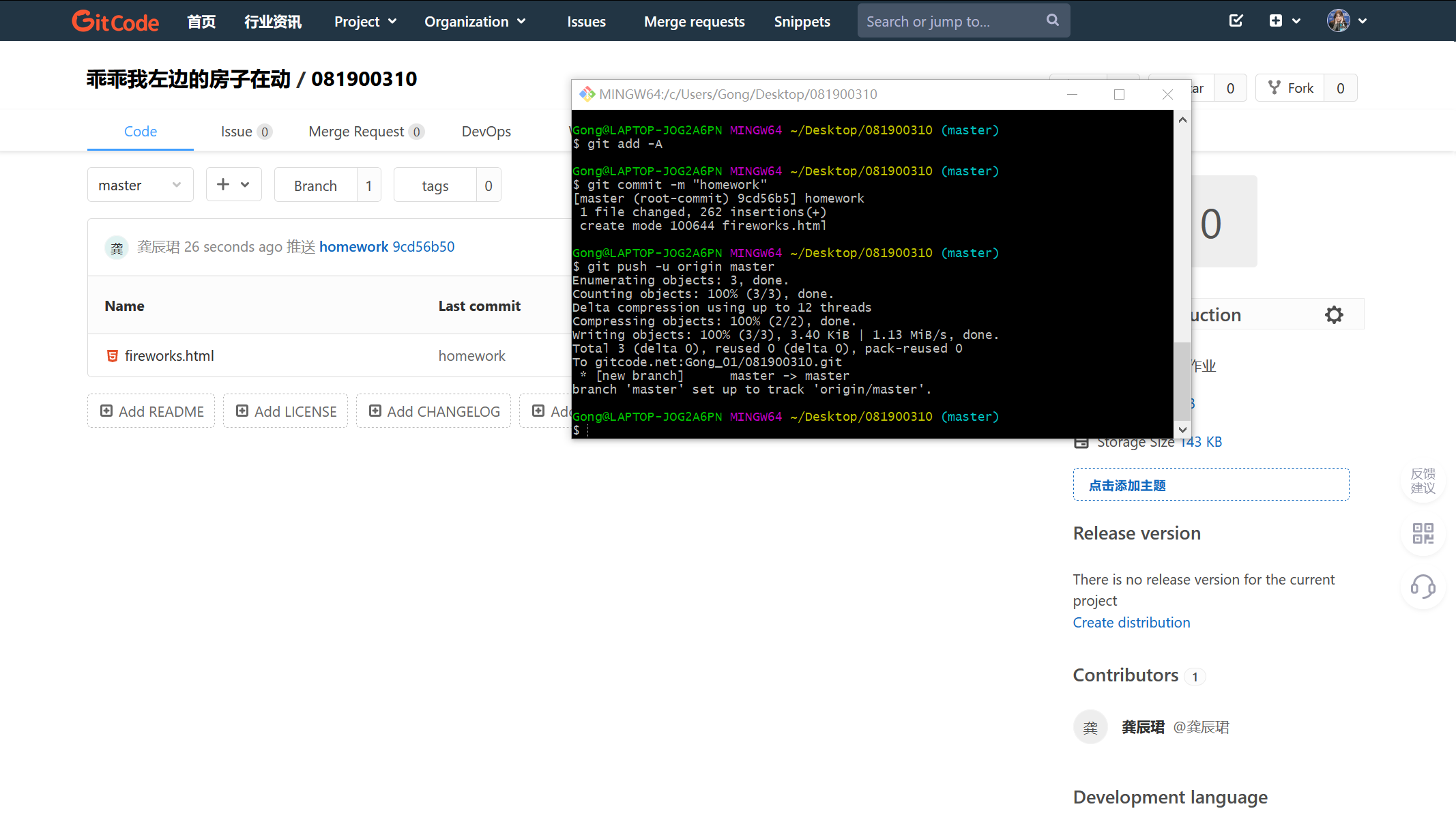1456x826 pixels.
Task: Switch to the Issue tab
Action: [x=246, y=131]
